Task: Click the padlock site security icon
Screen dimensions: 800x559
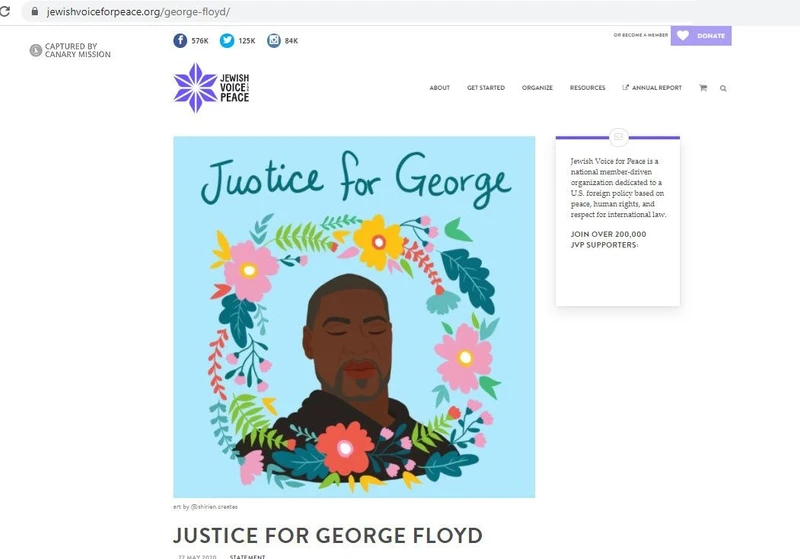Action: coord(35,11)
